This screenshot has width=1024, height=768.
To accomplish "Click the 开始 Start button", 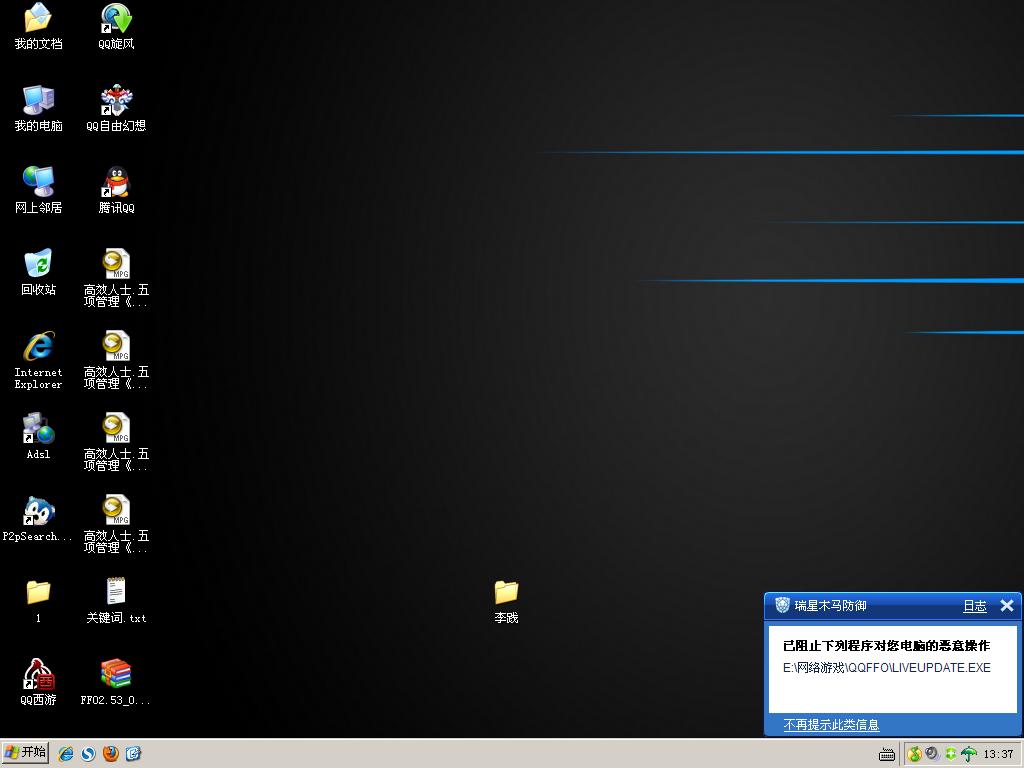I will (x=25, y=753).
